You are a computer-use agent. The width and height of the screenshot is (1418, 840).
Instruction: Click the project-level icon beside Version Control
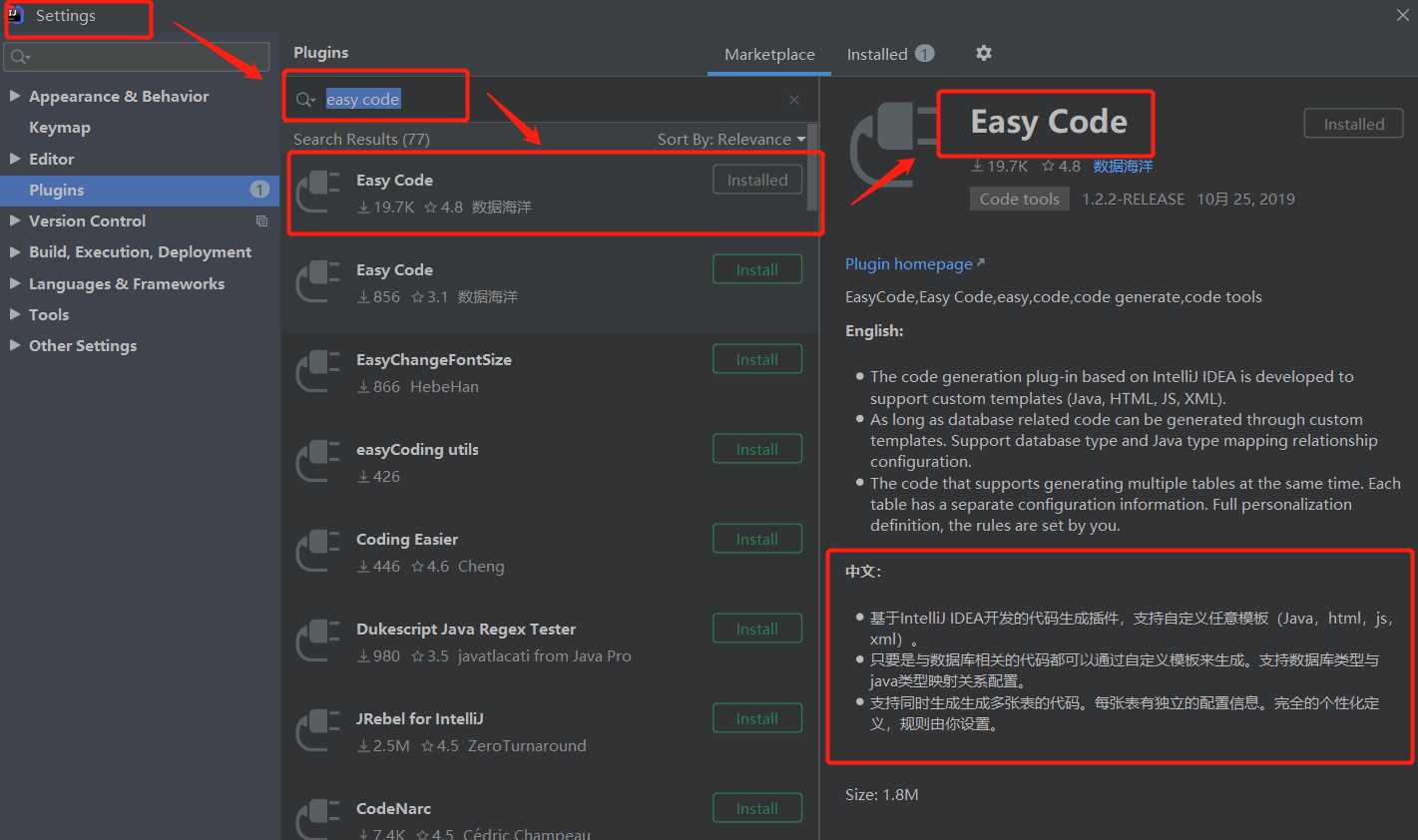click(261, 220)
